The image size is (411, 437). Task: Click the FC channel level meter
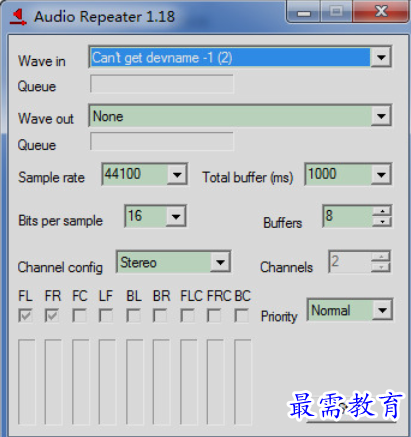coord(81,382)
